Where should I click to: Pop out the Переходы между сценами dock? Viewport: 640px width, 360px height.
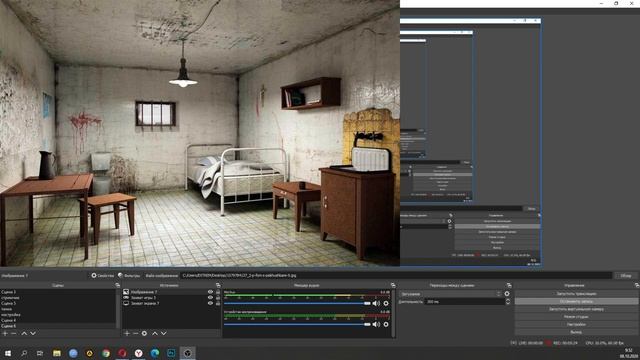(x=509, y=285)
